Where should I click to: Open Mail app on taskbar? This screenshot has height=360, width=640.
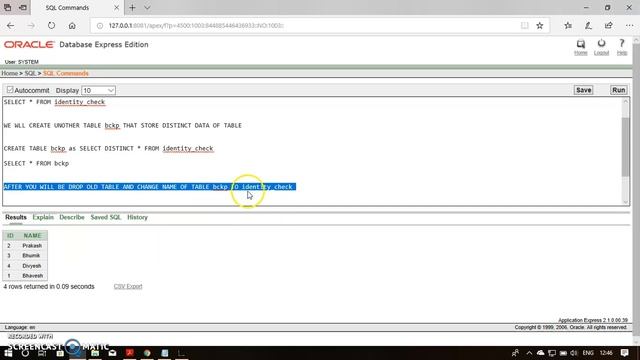pos(112,353)
